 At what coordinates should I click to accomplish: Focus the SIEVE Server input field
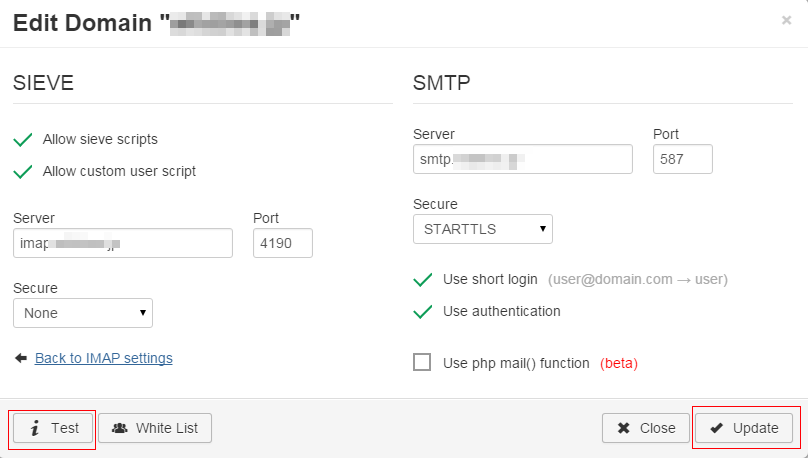pyautogui.click(x=123, y=243)
